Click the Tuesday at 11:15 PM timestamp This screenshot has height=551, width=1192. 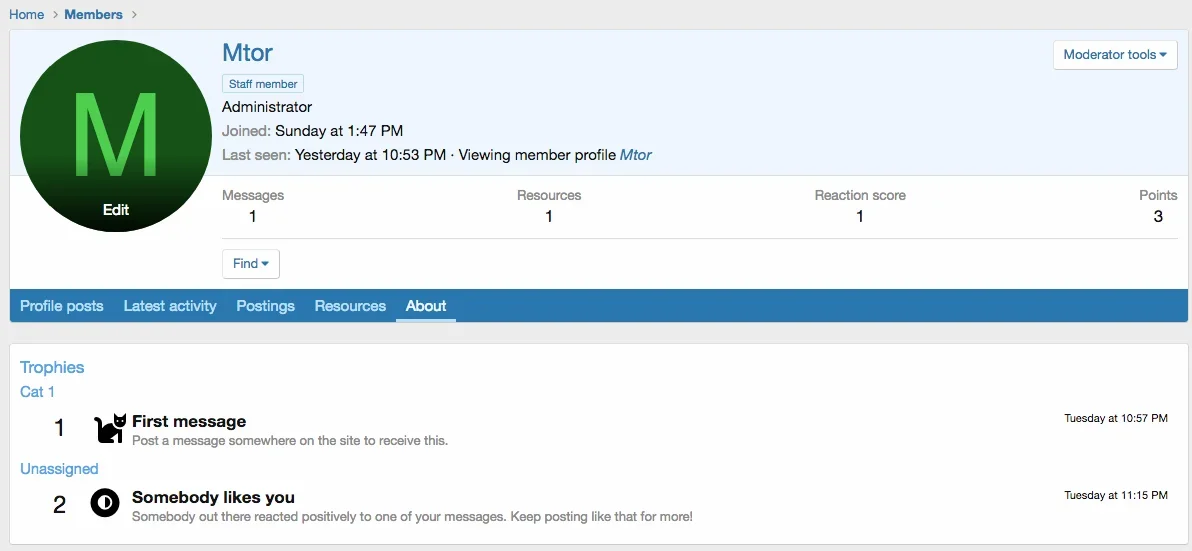1116,495
